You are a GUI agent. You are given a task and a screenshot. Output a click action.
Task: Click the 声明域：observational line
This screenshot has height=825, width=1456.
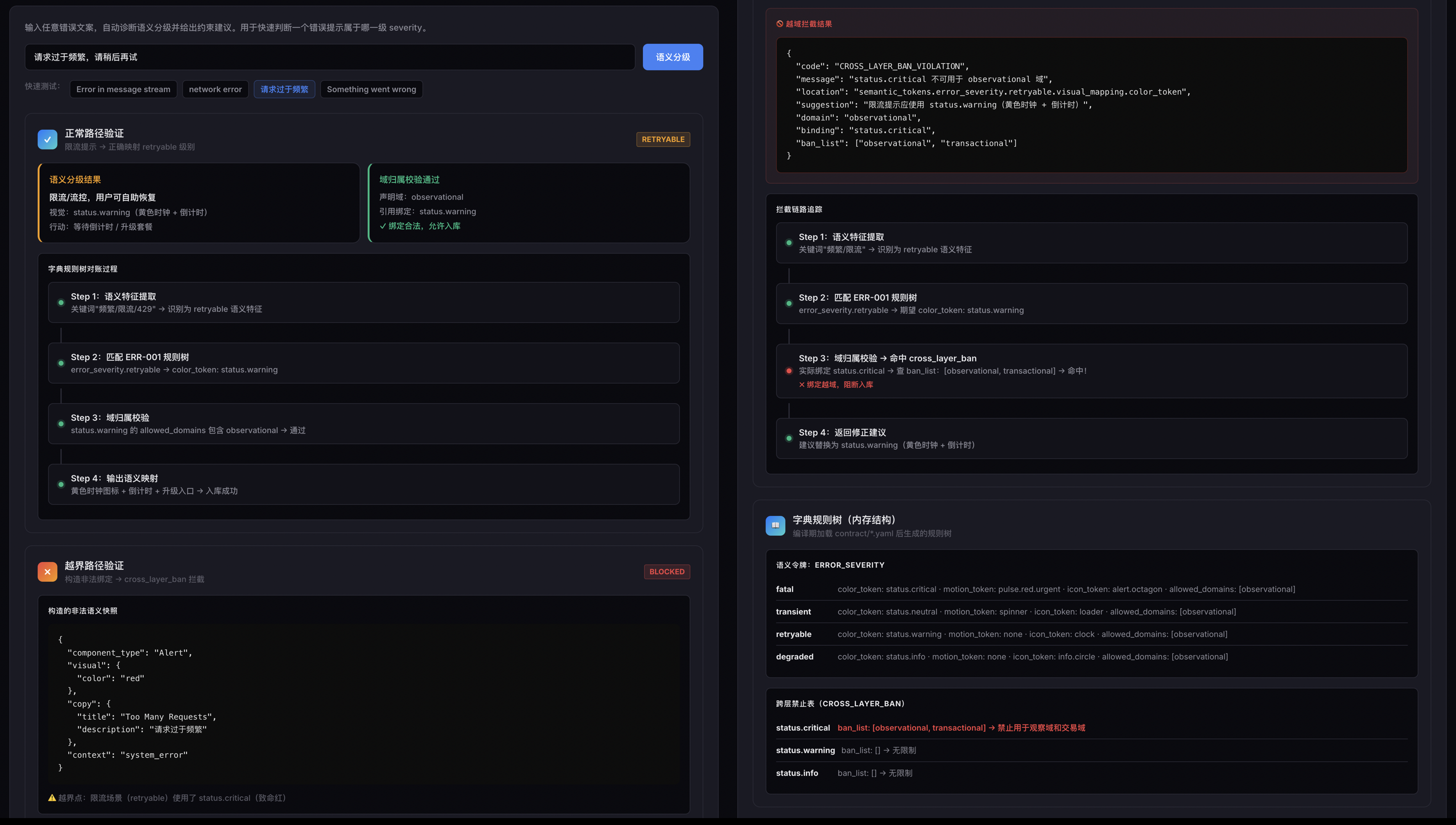tap(421, 197)
